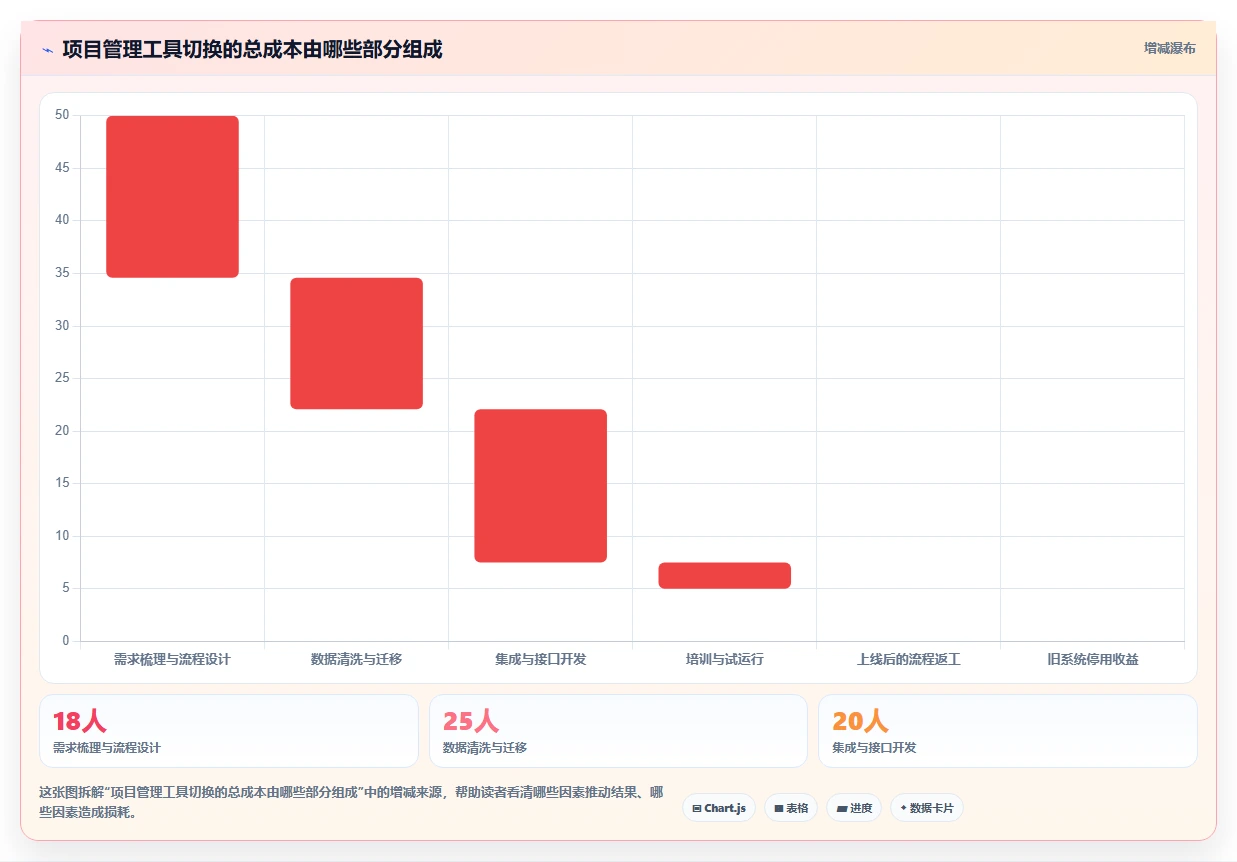Click the lightning icon beside the title

[47, 50]
